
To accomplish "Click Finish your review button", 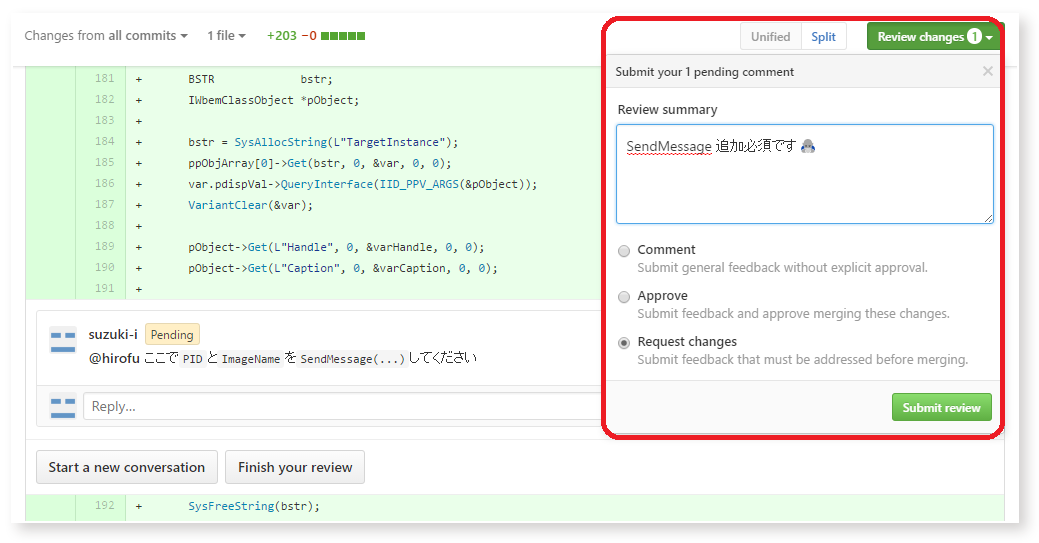I will (295, 467).
